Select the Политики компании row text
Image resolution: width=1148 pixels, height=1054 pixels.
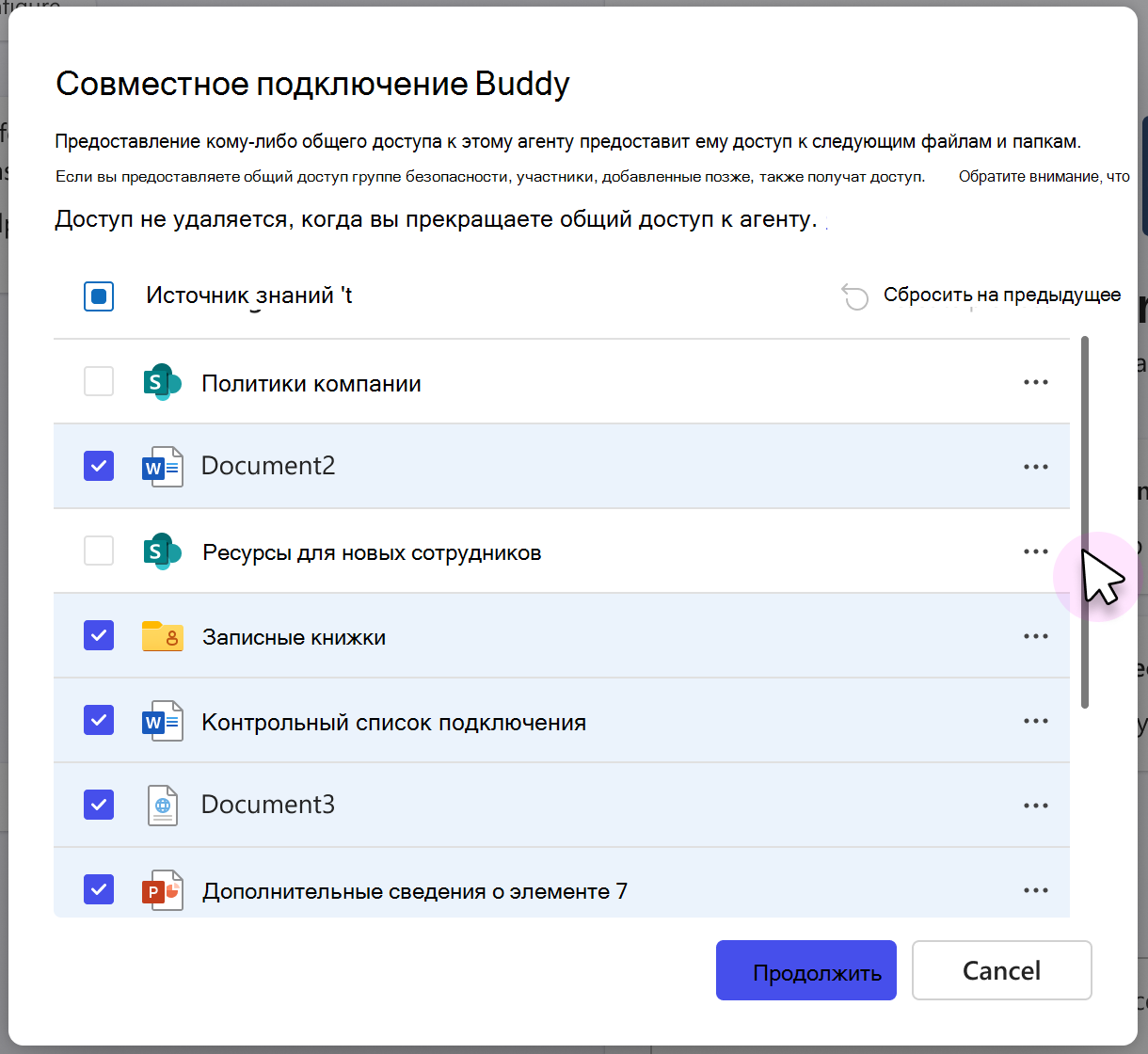pos(311,384)
